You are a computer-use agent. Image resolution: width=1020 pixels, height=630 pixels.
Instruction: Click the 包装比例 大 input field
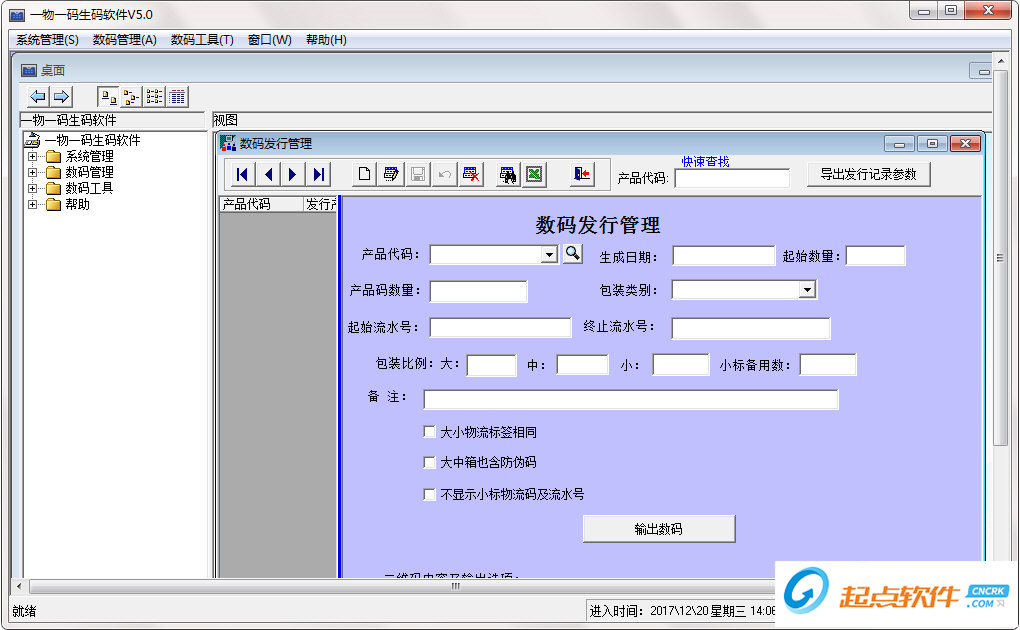[491, 365]
